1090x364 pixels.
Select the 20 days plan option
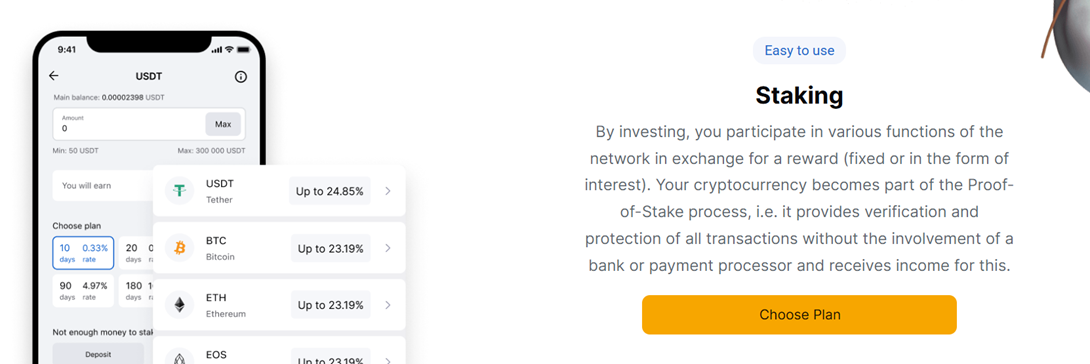point(136,253)
